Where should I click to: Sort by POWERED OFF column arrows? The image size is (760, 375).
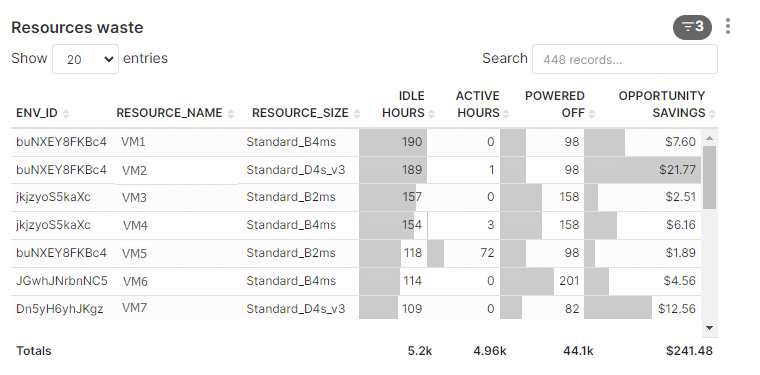pyautogui.click(x=591, y=114)
